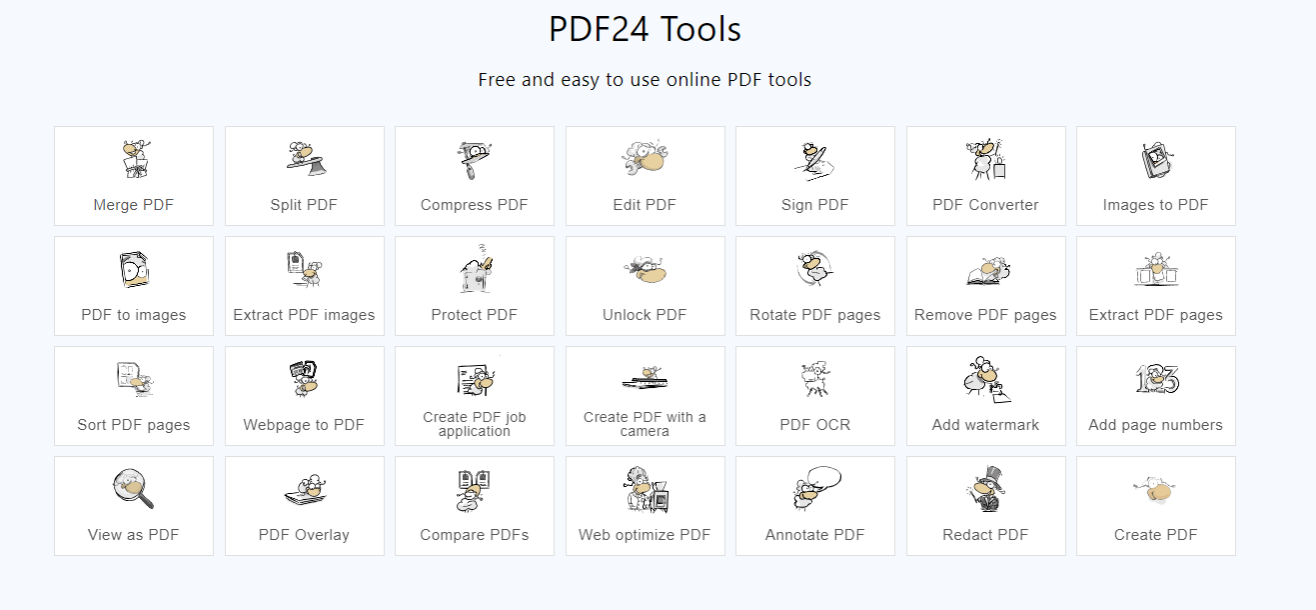Open the Split PDF text link
This screenshot has height=610, width=1316.
(304, 205)
